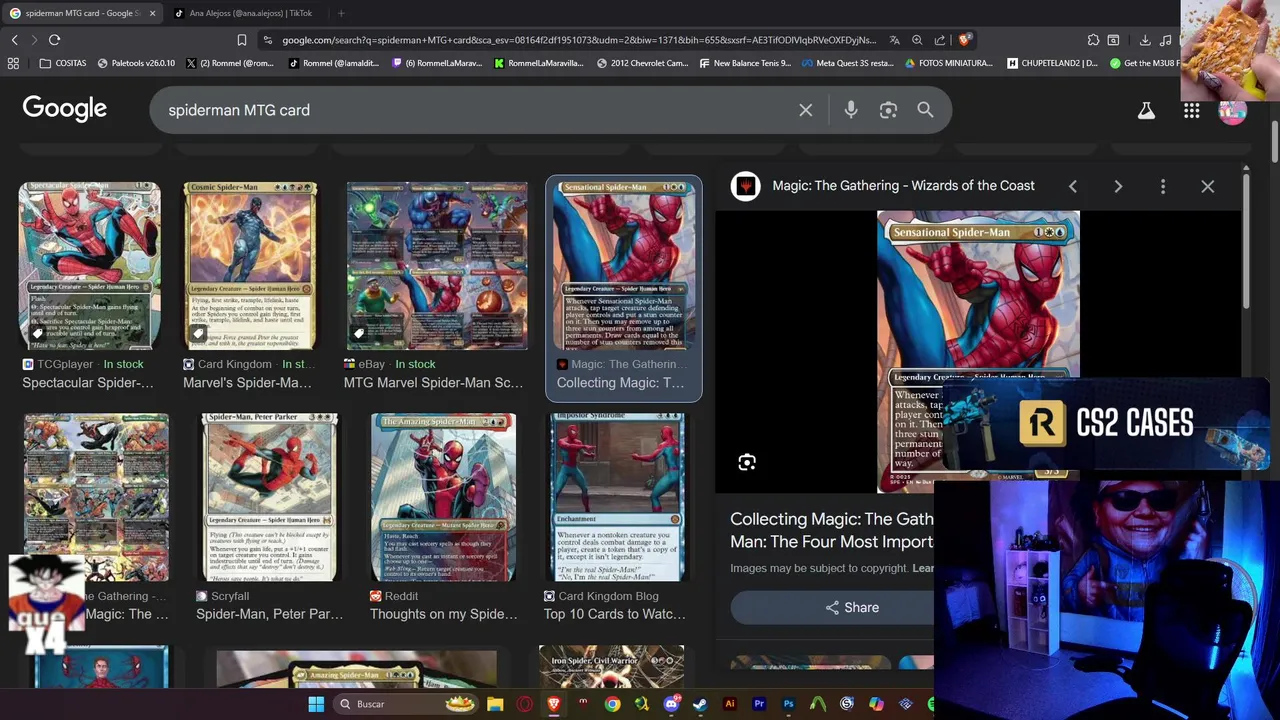Open the media control music note icon
Image resolution: width=1280 pixels, height=720 pixels.
click(1166, 40)
